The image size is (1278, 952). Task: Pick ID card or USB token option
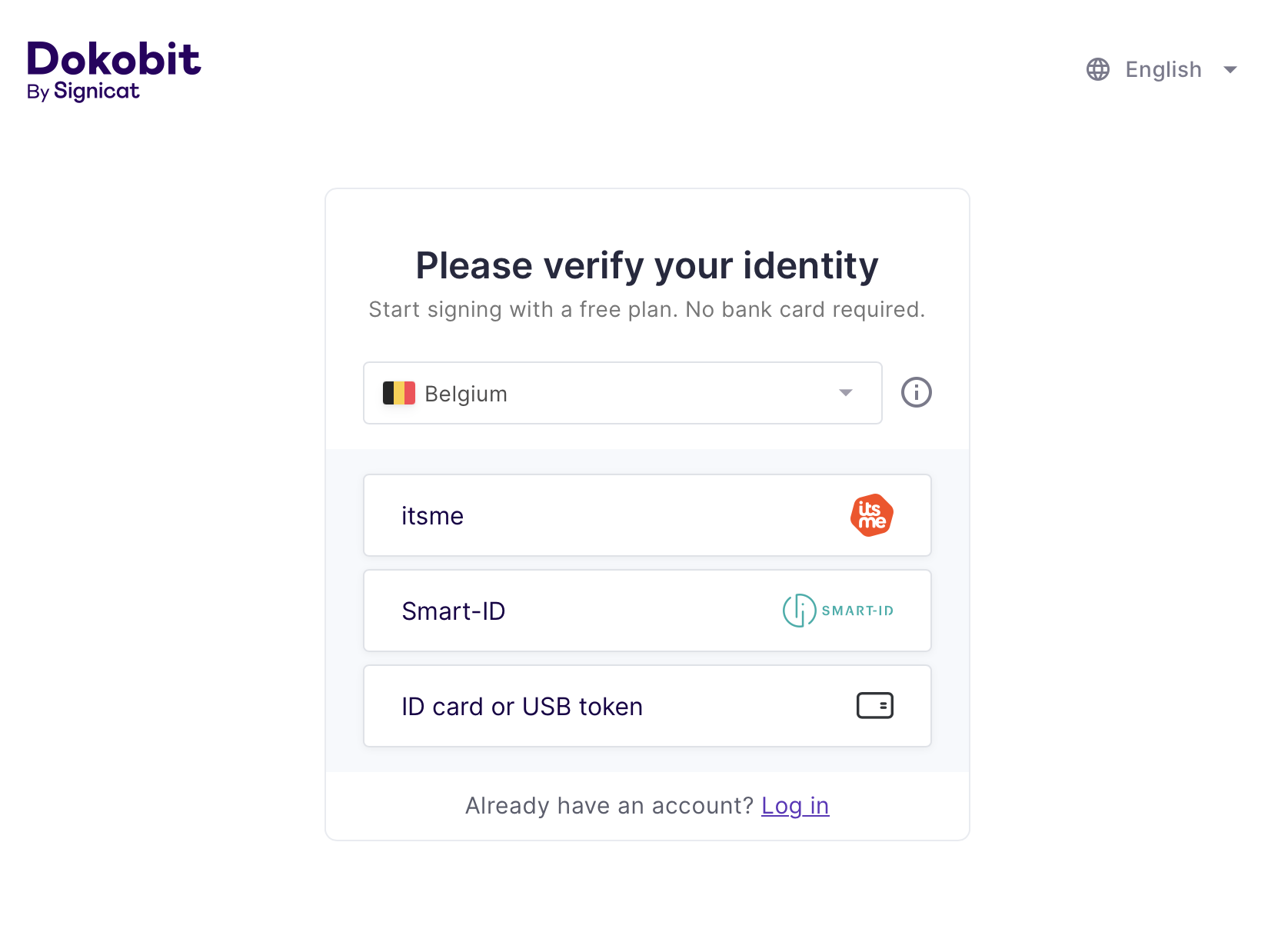(647, 705)
